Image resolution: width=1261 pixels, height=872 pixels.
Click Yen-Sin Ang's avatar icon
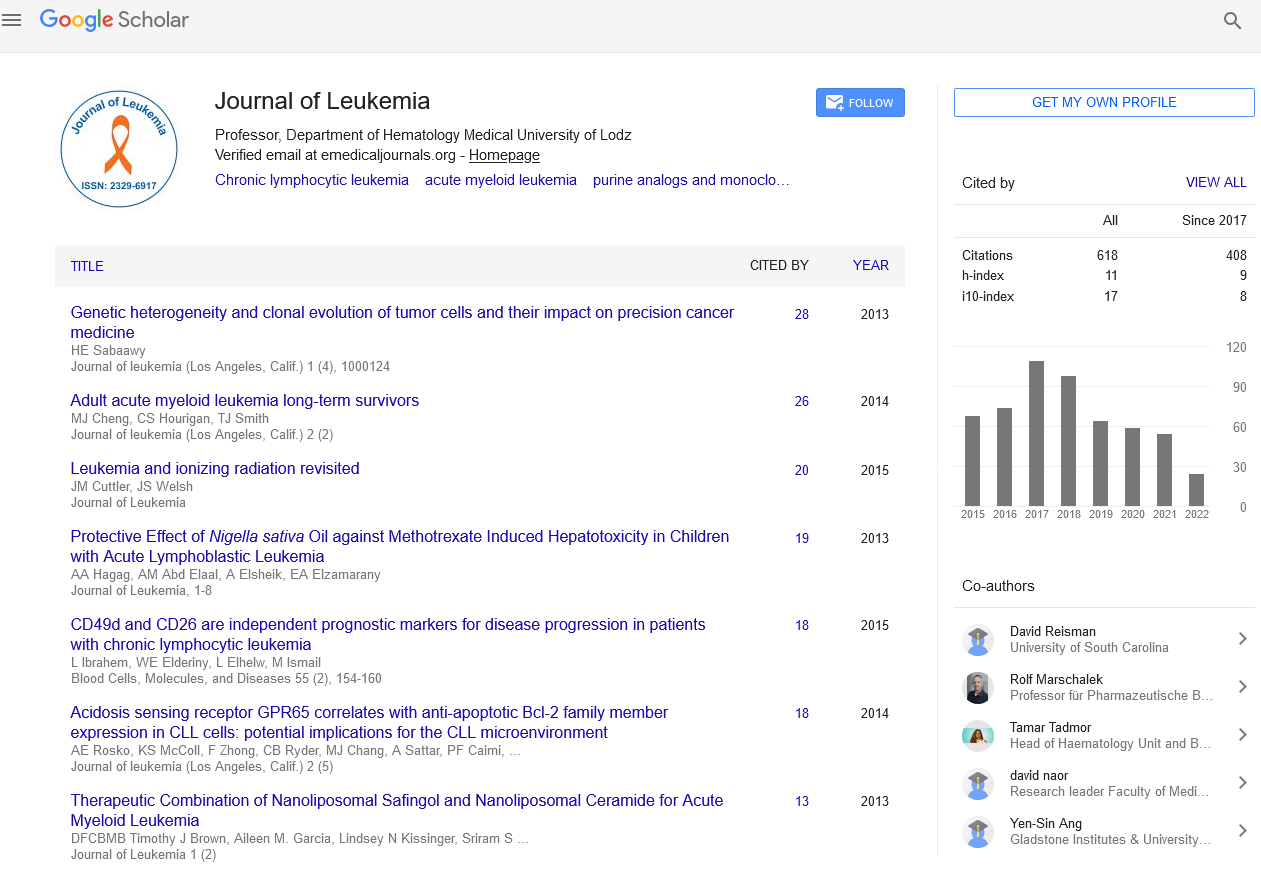pos(977,832)
